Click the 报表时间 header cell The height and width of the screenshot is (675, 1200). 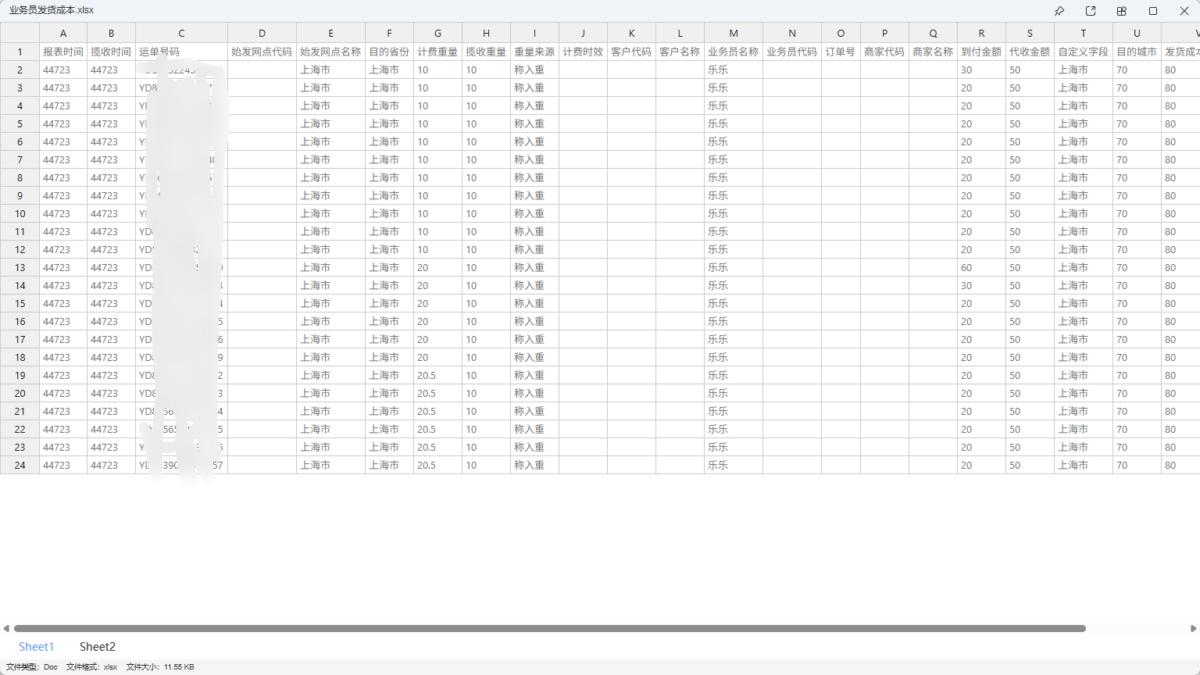(63, 51)
